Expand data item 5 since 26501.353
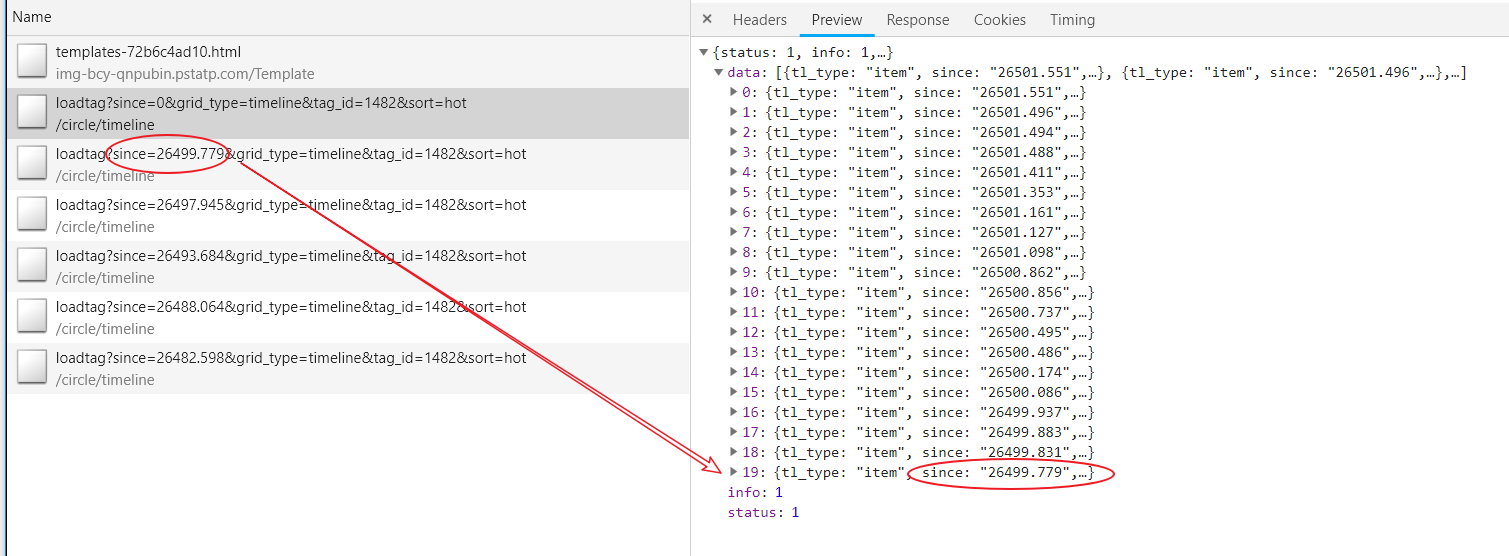 [736, 192]
